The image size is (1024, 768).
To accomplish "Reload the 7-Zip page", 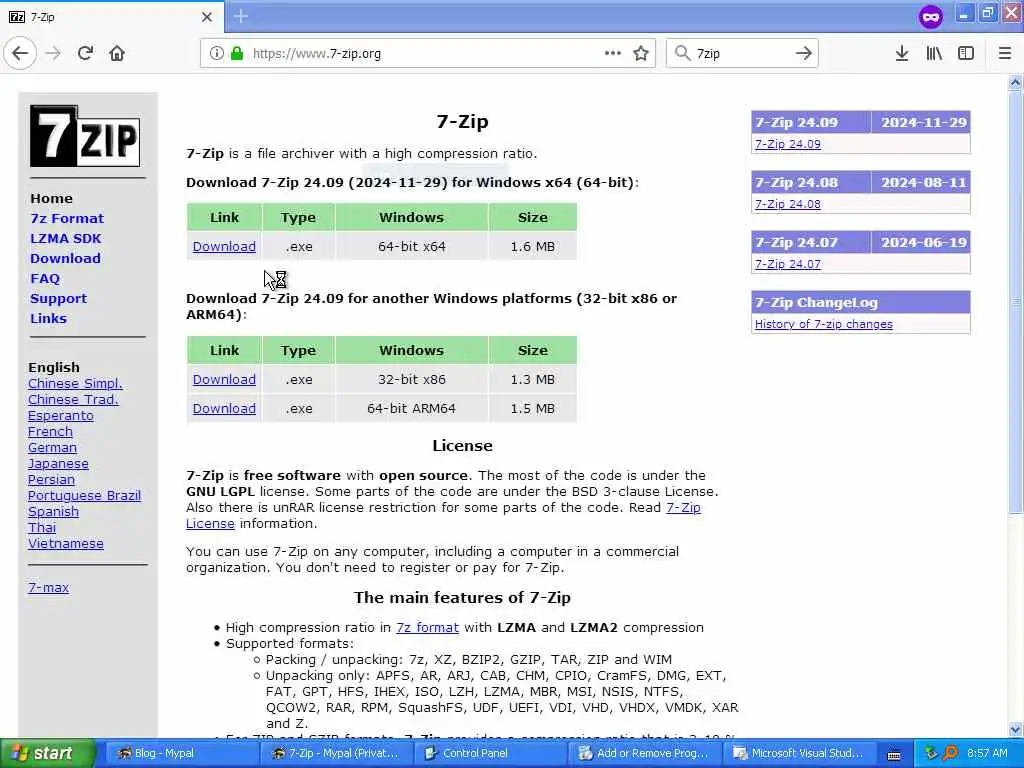I will tap(85, 54).
